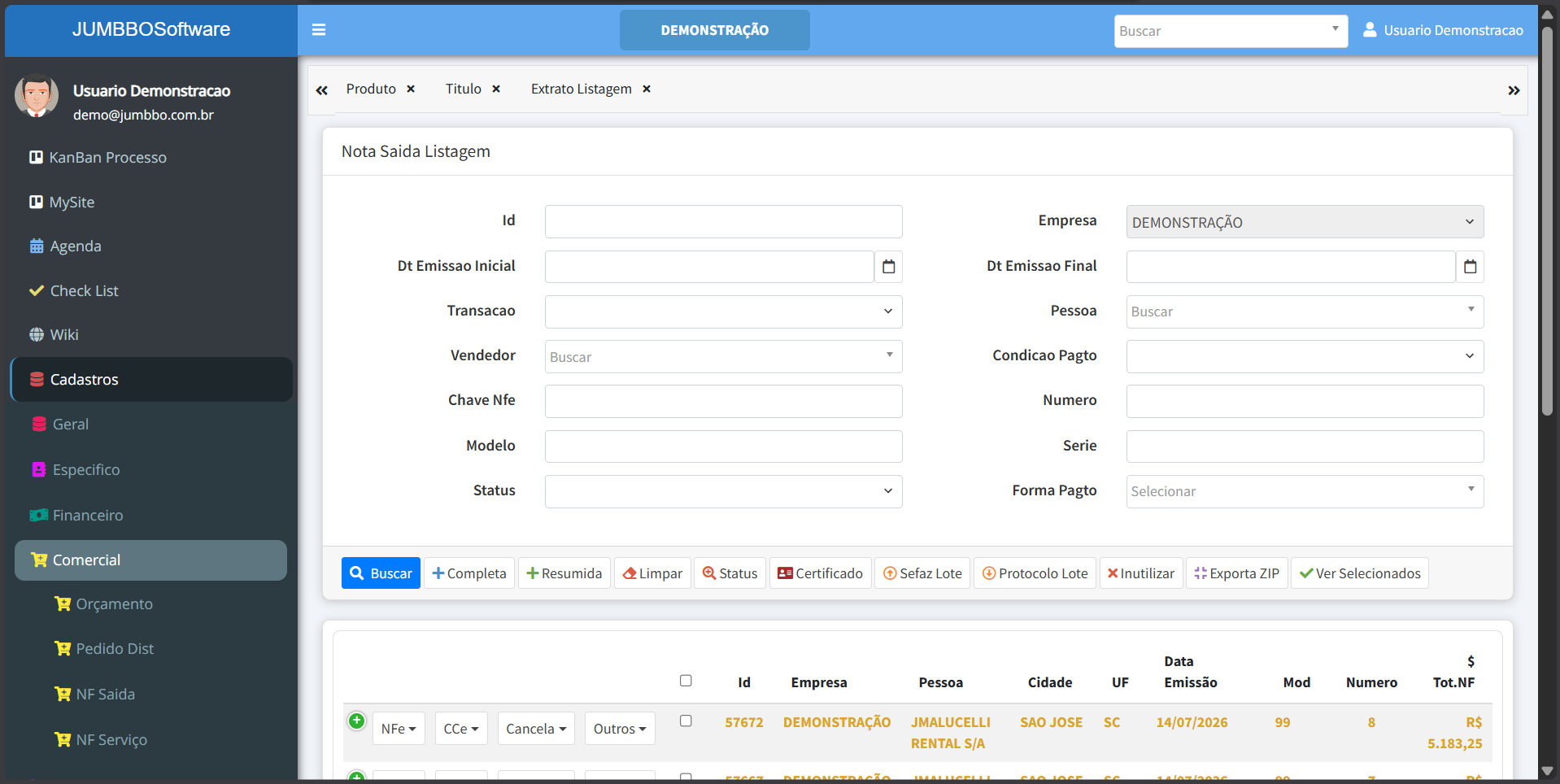This screenshot has height=784, width=1560.
Task: Focus the Id input field
Action: [x=723, y=221]
